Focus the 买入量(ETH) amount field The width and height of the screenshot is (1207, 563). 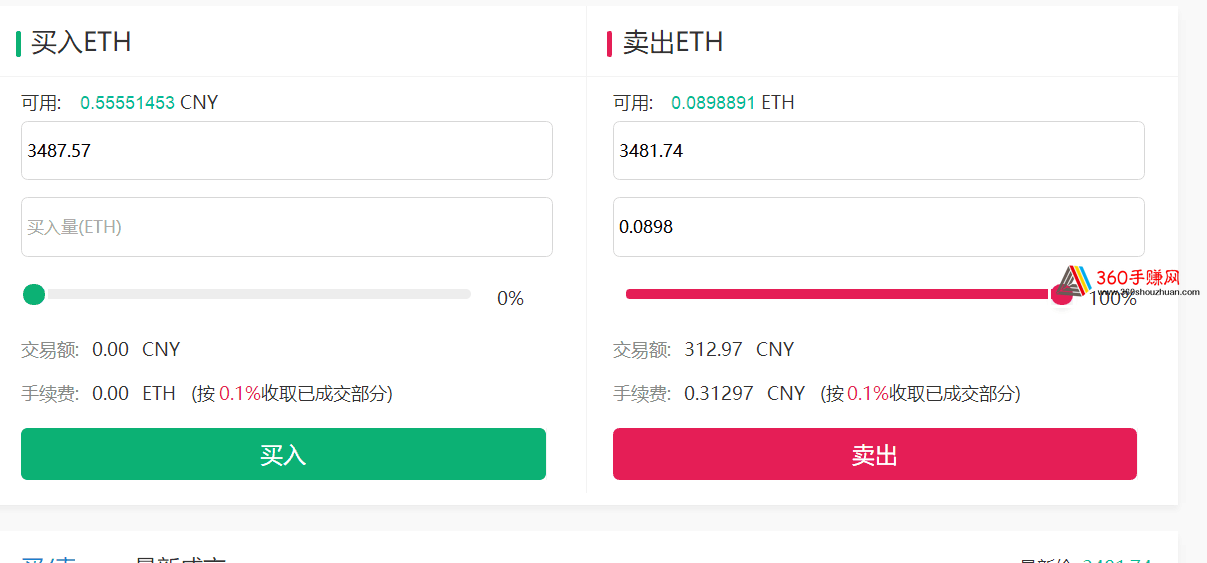coord(287,227)
